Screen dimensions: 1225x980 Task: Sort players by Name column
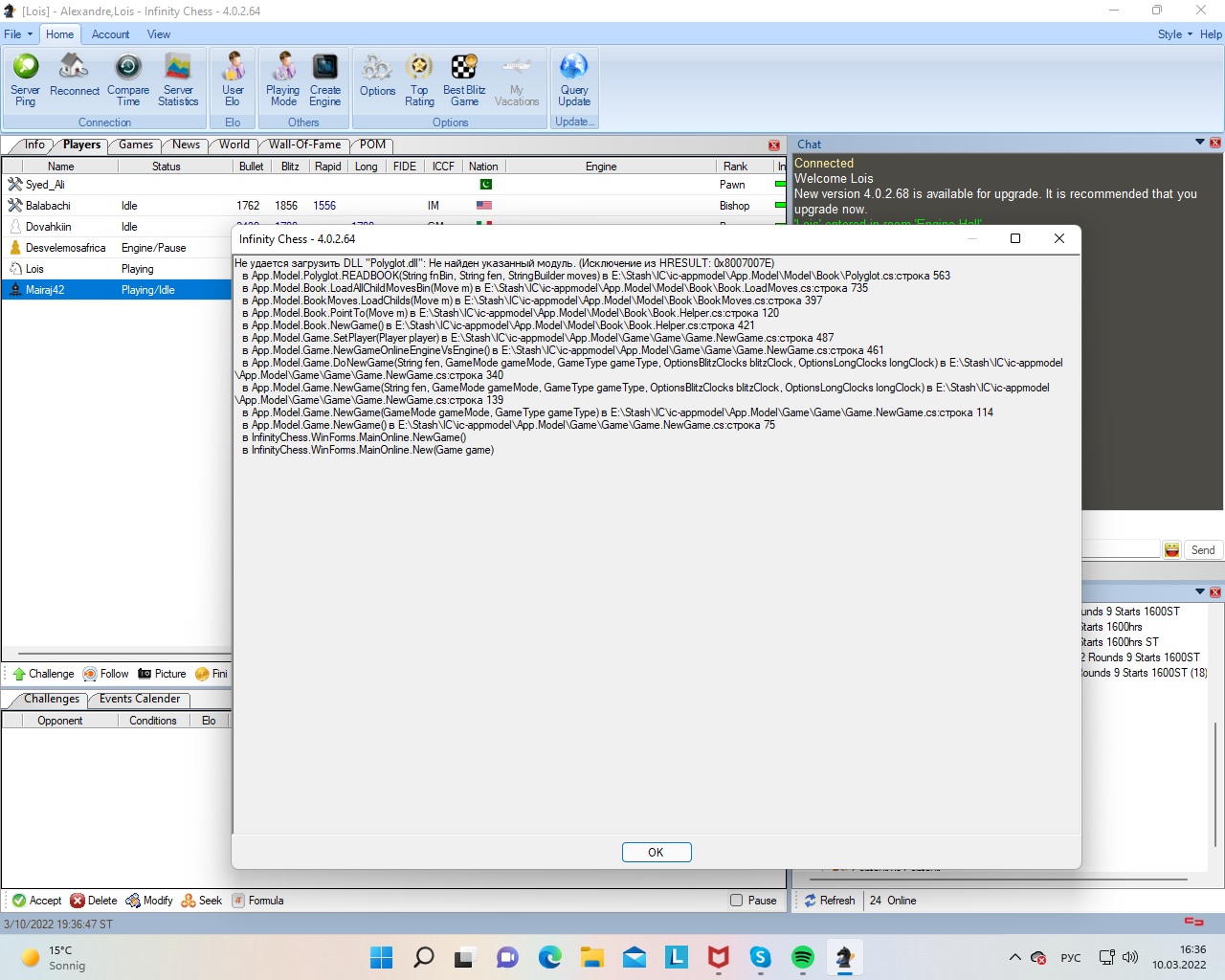(60, 167)
